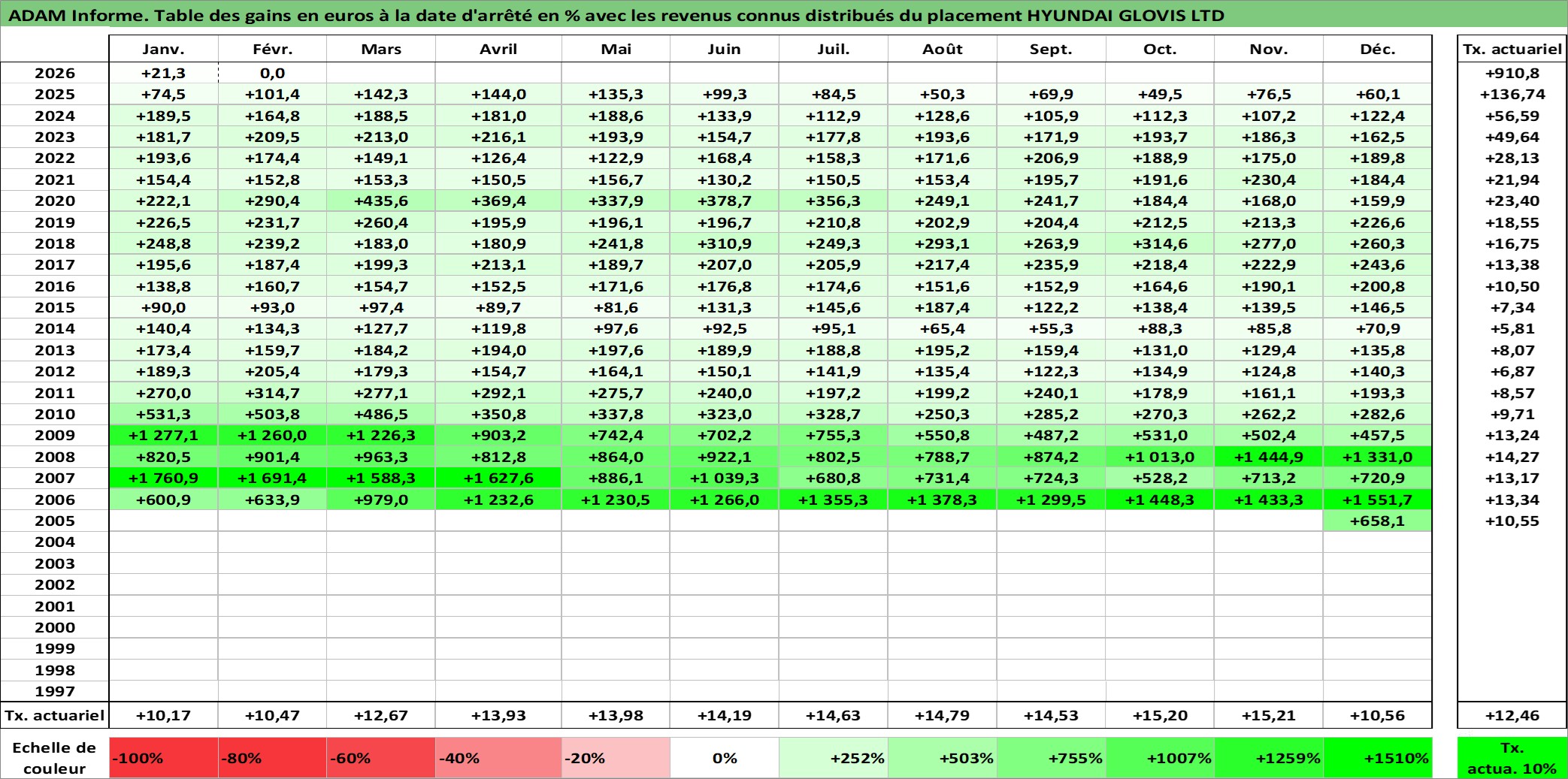Select the +60,1 cell in December 2025
The width and height of the screenshot is (1568, 779).
coord(1377,94)
